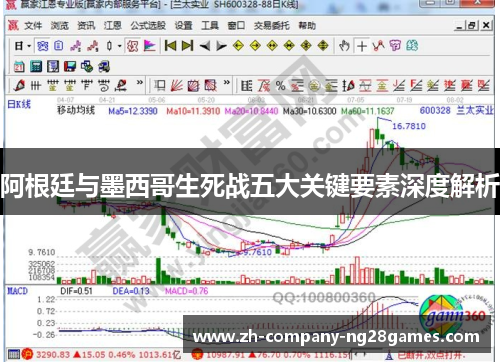500x362 pixels.
Task: Open the 资讯 menu
Action: pyautogui.click(x=86, y=26)
